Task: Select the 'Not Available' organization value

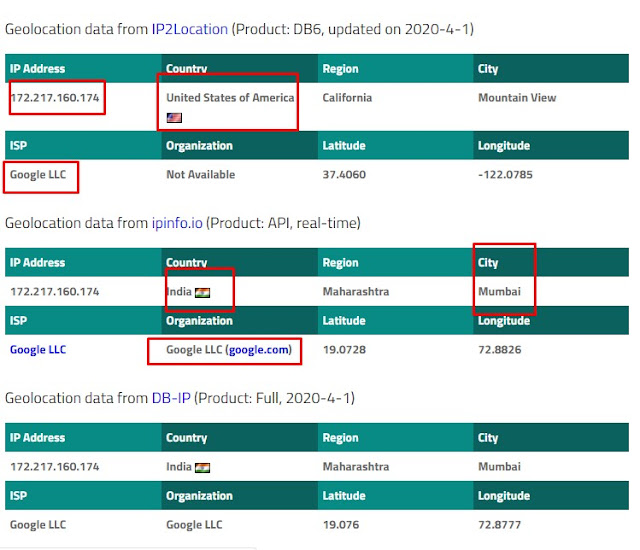Action: tap(200, 175)
